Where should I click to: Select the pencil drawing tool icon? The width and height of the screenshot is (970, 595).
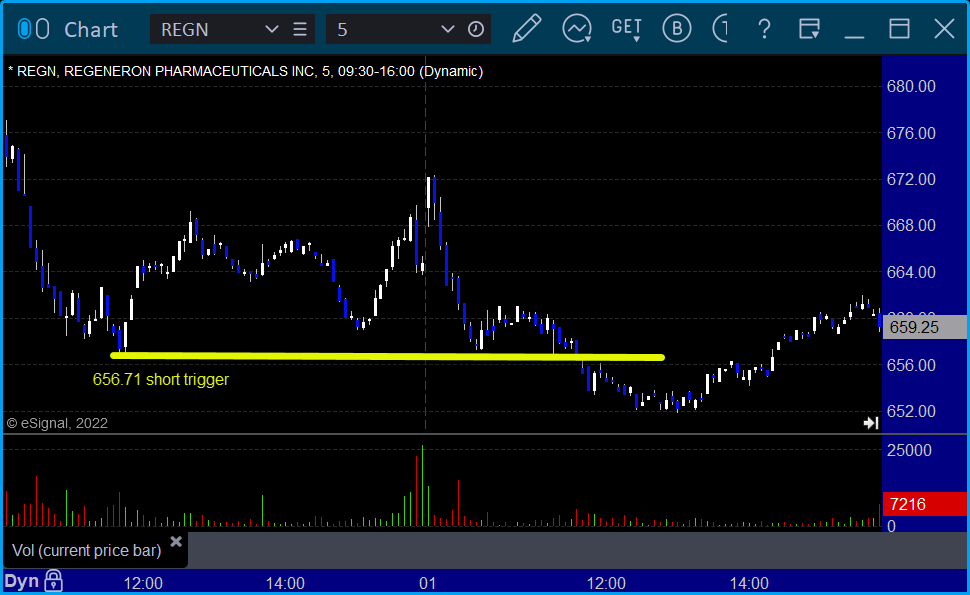[x=527, y=28]
